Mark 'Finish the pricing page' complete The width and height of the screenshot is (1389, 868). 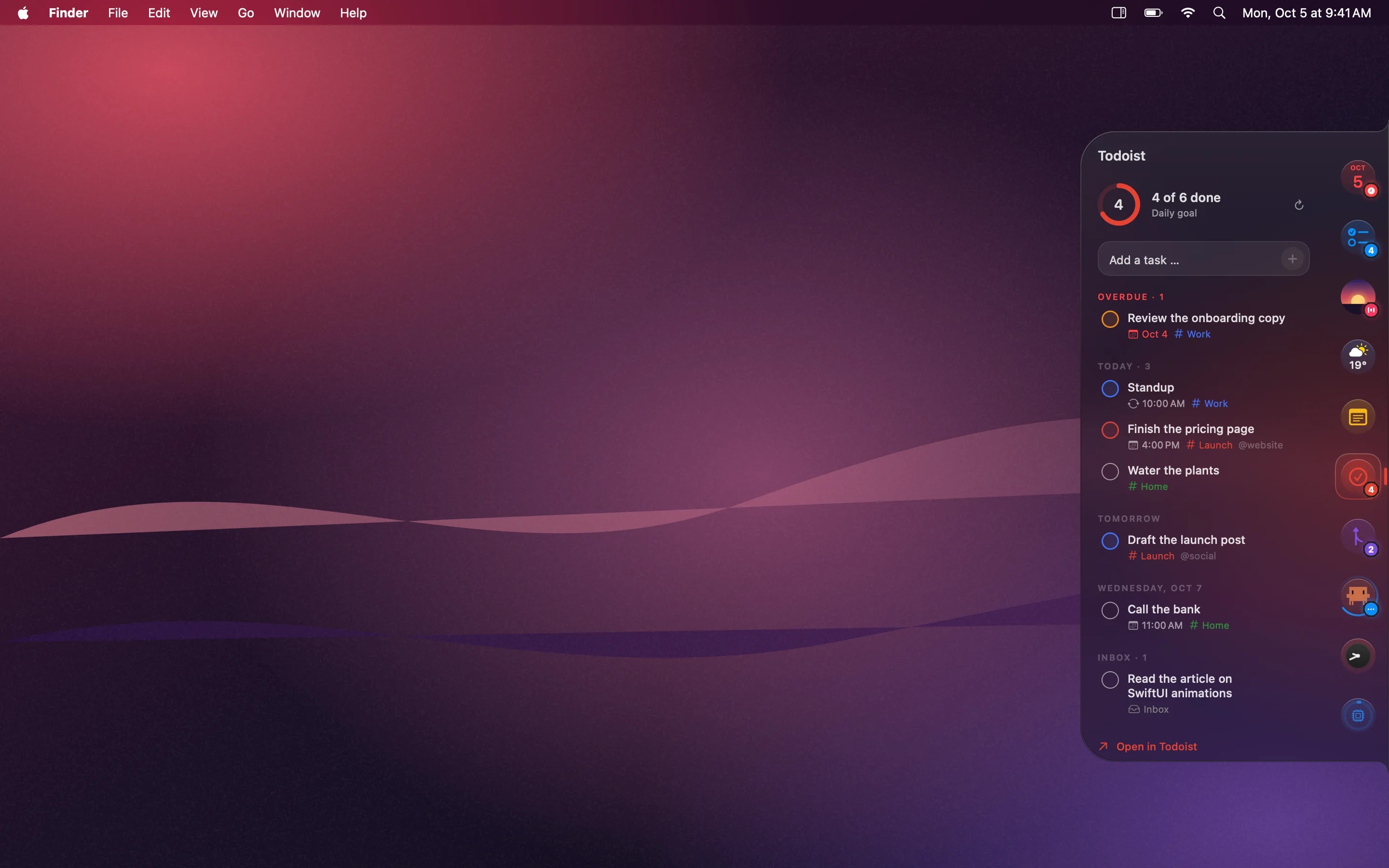click(x=1110, y=430)
